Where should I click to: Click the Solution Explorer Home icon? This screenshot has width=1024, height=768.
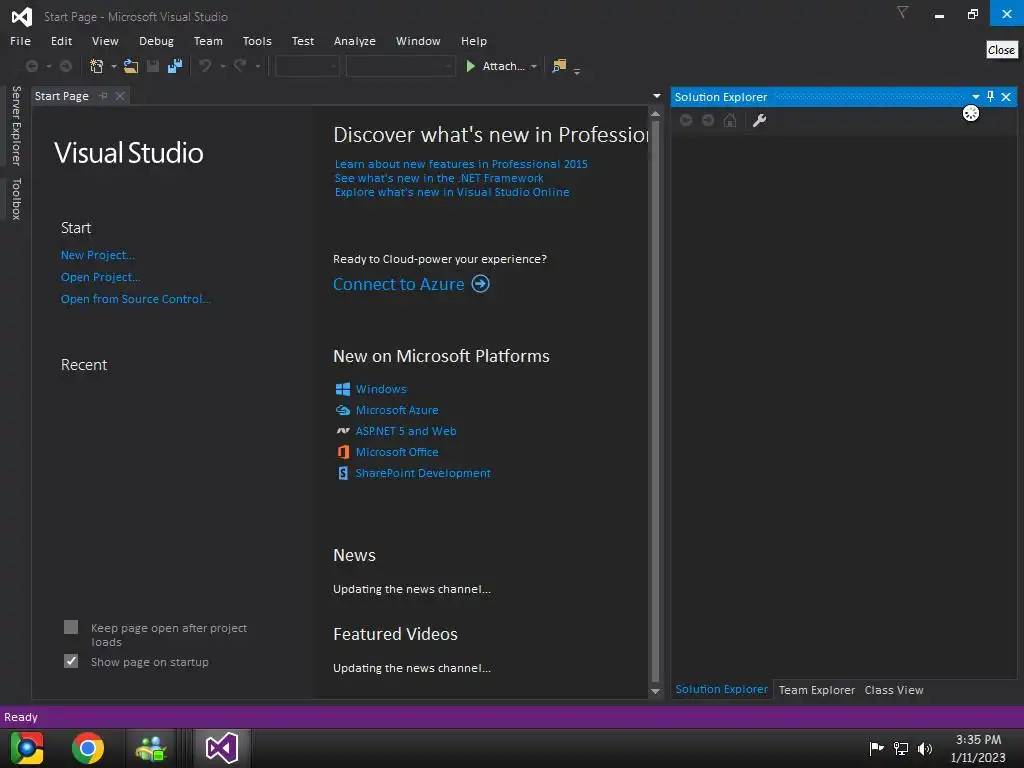(x=730, y=120)
